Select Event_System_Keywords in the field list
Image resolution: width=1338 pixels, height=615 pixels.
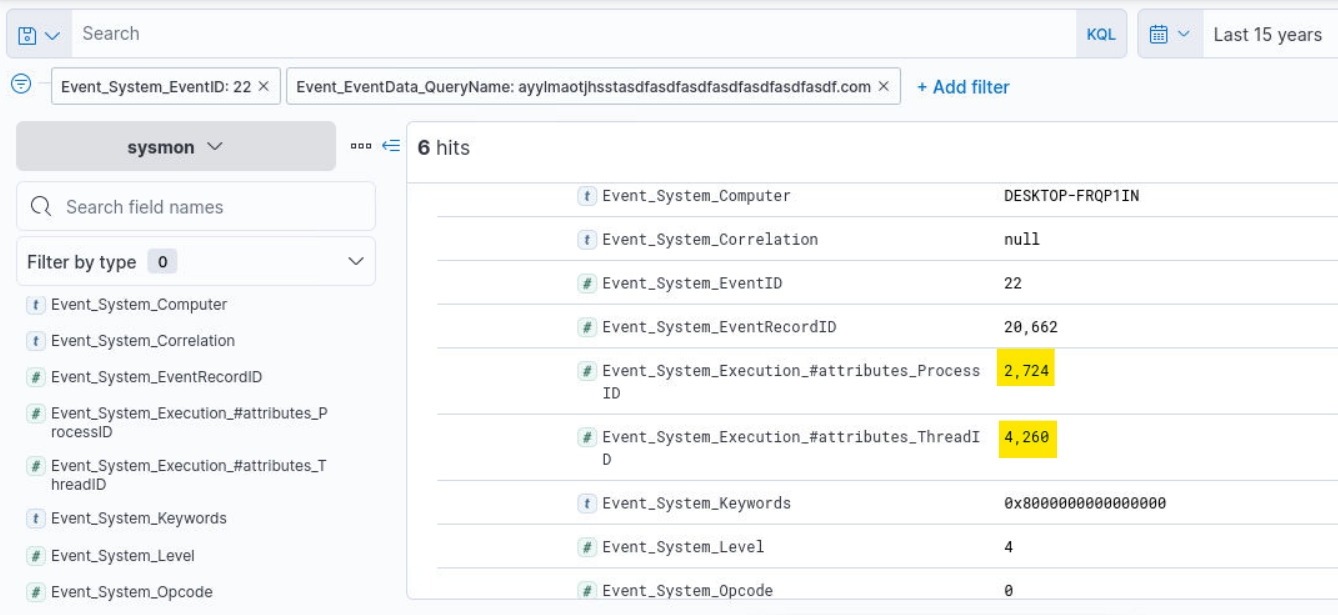coord(138,518)
